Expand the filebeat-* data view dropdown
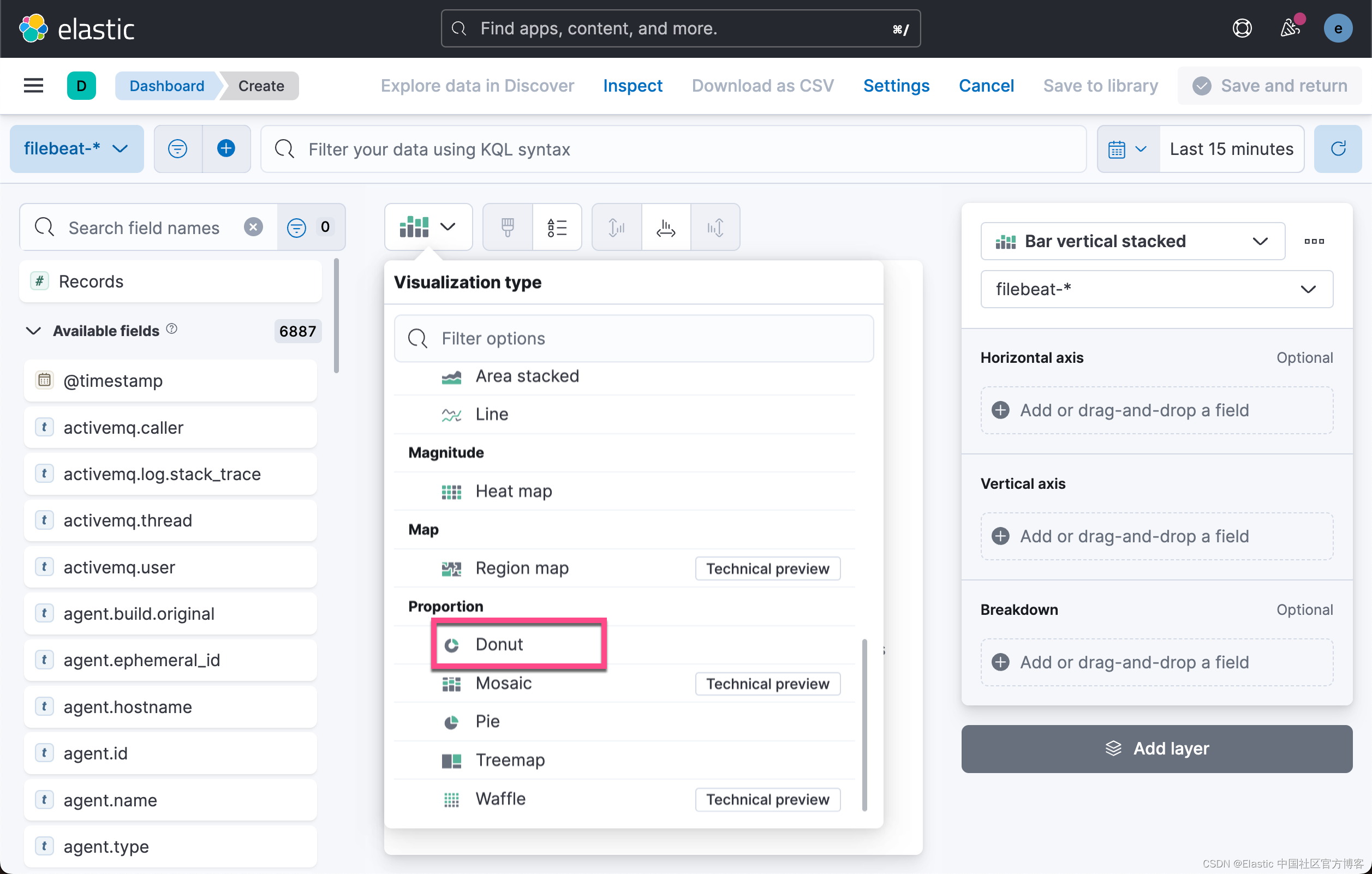 pyautogui.click(x=76, y=149)
